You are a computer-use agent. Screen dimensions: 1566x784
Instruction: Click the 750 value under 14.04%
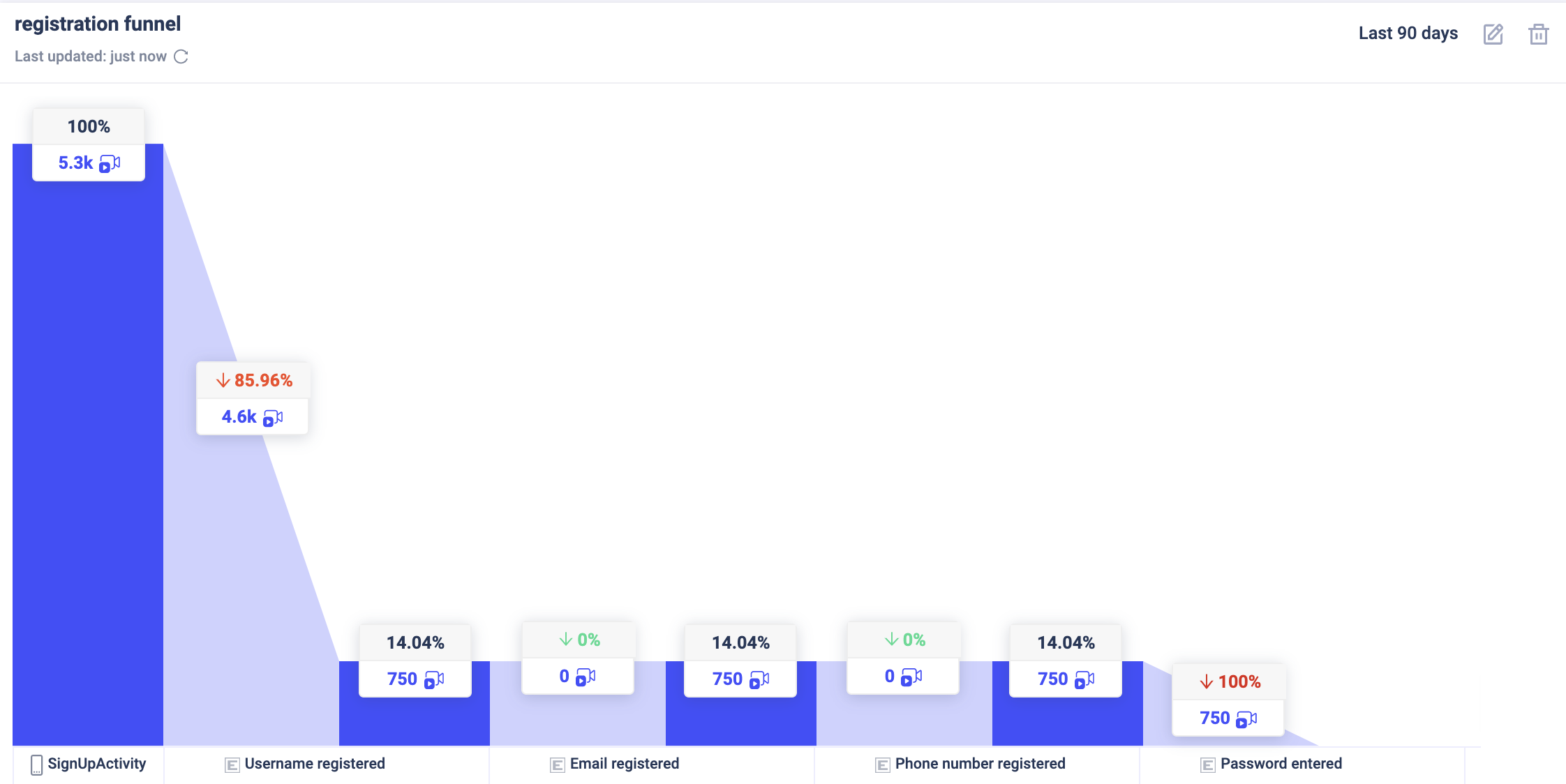tap(403, 679)
